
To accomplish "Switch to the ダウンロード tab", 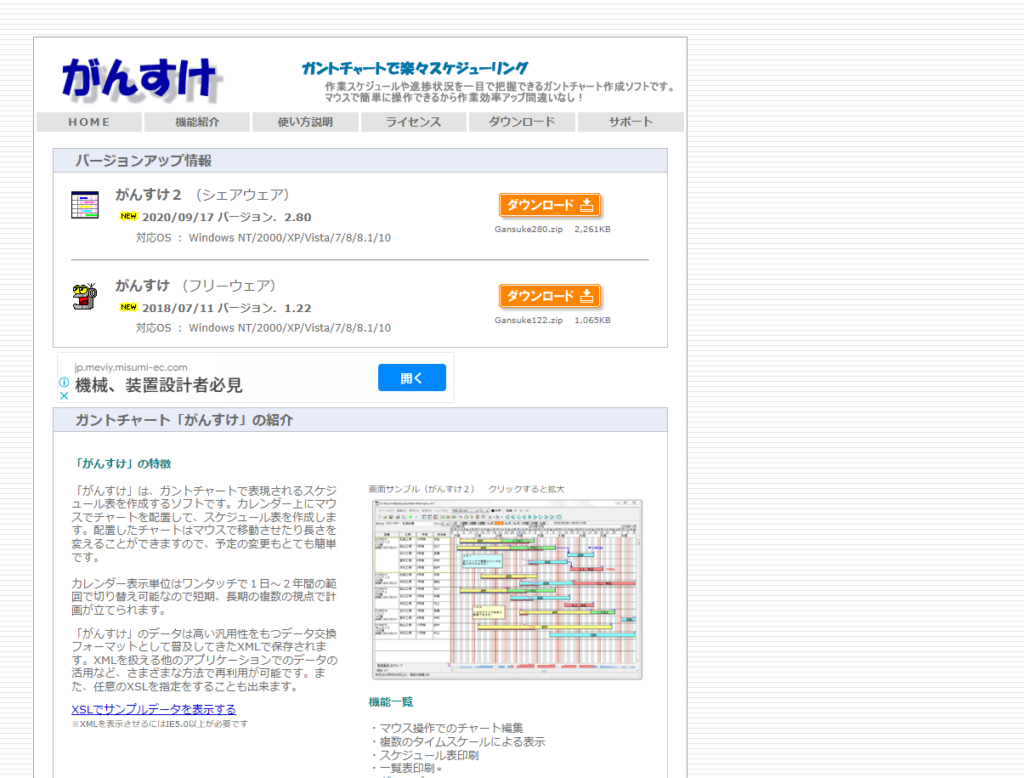I will point(521,121).
